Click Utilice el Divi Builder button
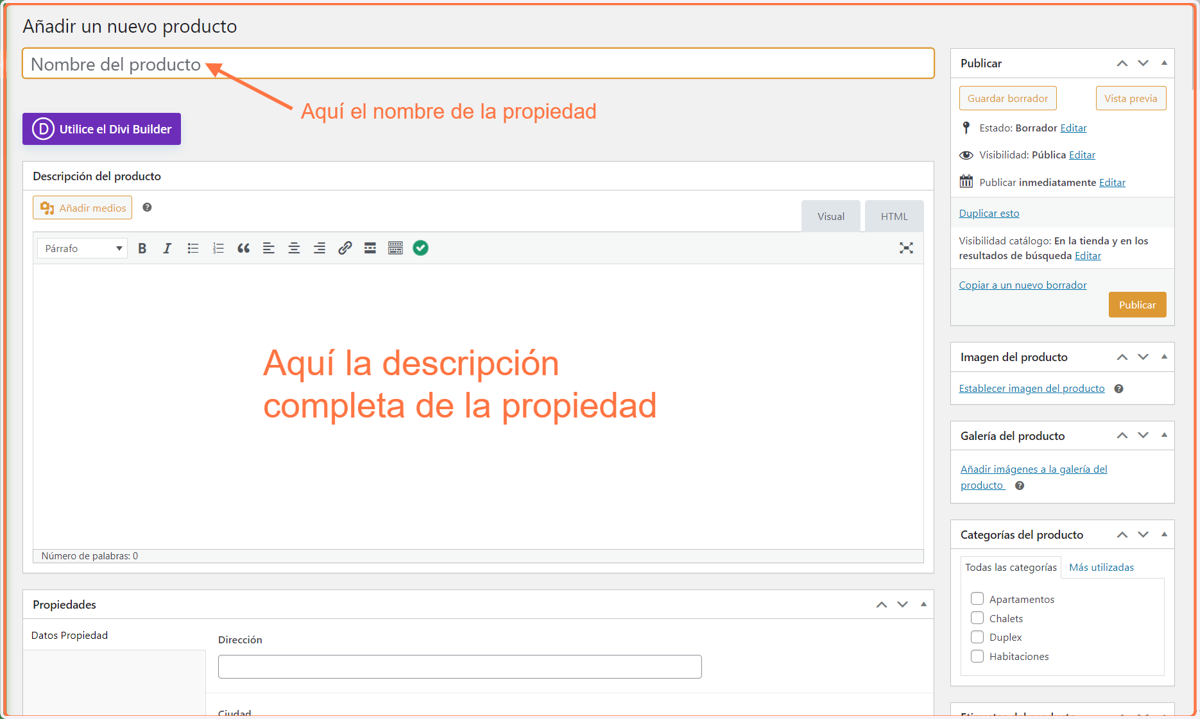Viewport: 1200px width, 719px height. pyautogui.click(x=101, y=129)
